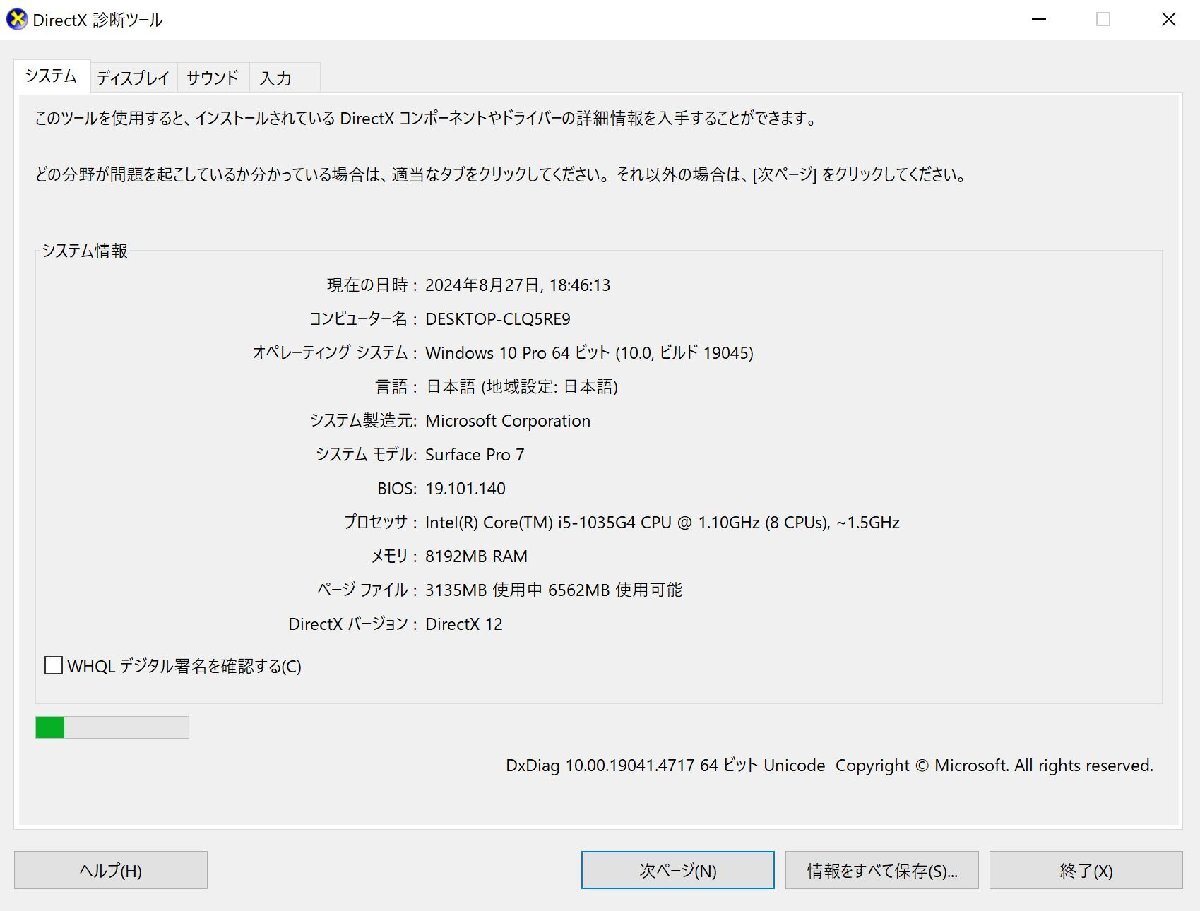Click the BIOS label
The height and width of the screenshot is (911, 1200).
coord(397,488)
